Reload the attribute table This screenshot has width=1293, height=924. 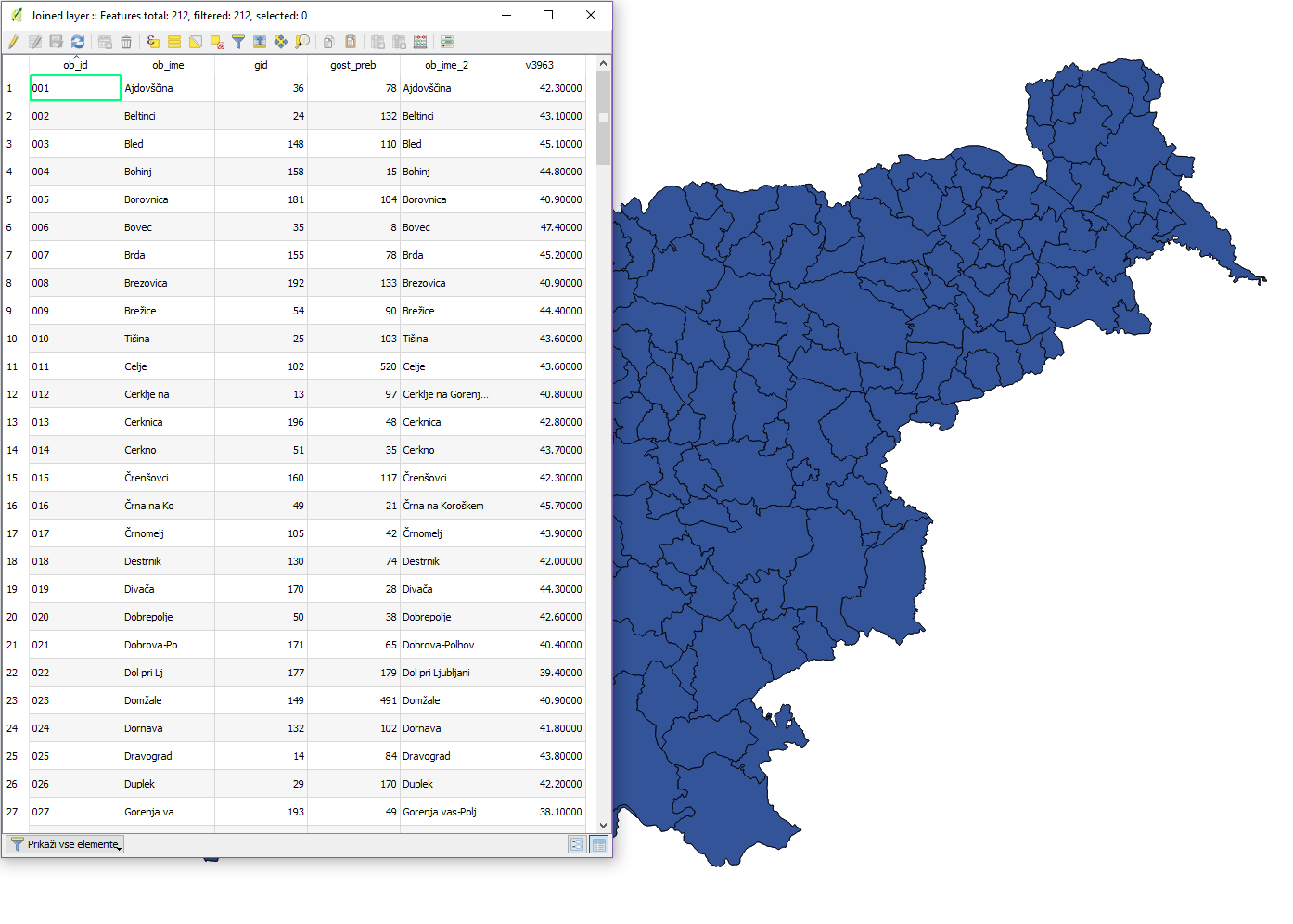78,42
